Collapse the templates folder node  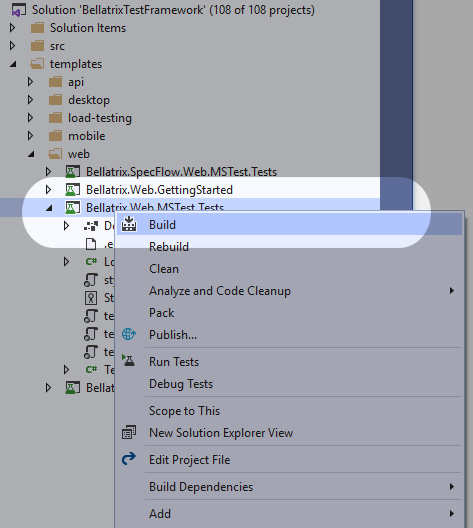pyautogui.click(x=13, y=64)
